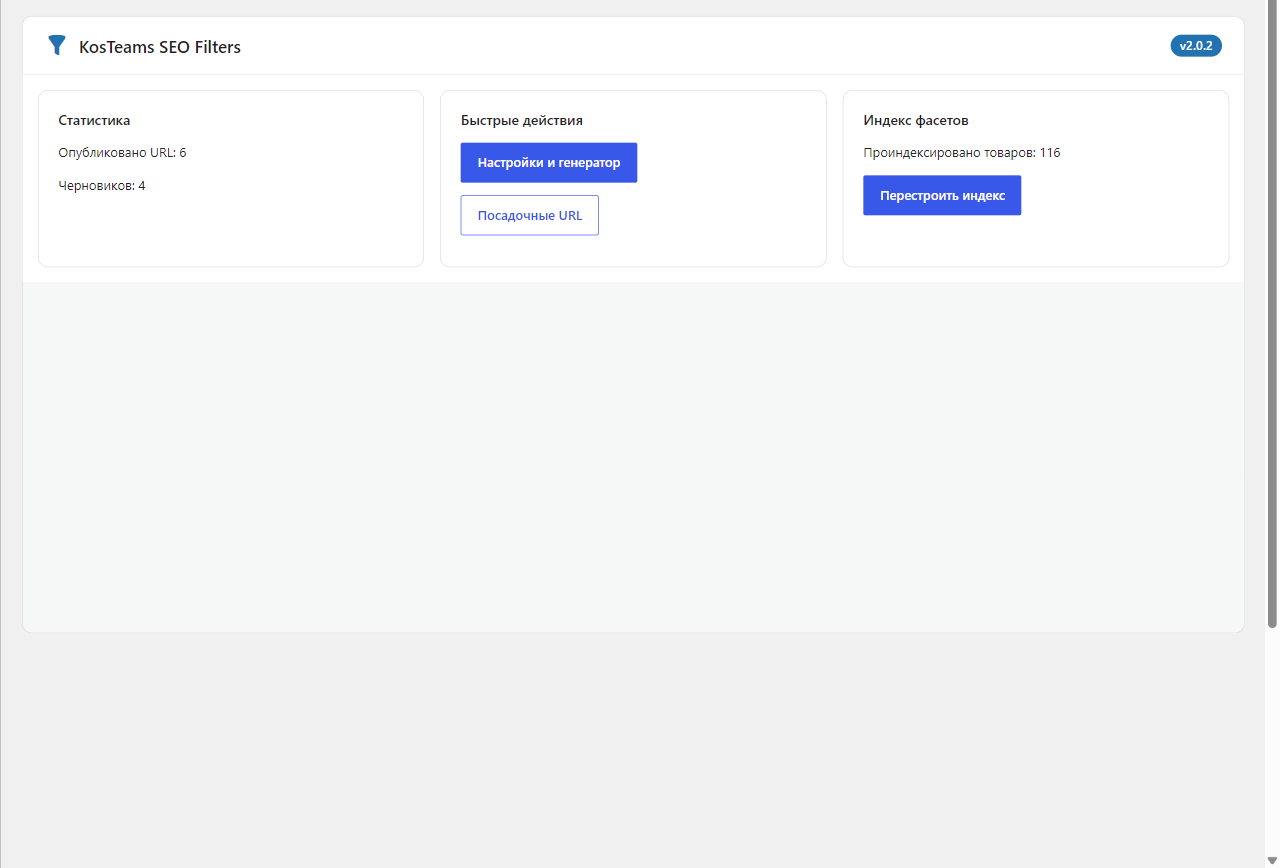Select the Индекс фасетов heading
The width and height of the screenshot is (1280, 868).
tap(916, 120)
